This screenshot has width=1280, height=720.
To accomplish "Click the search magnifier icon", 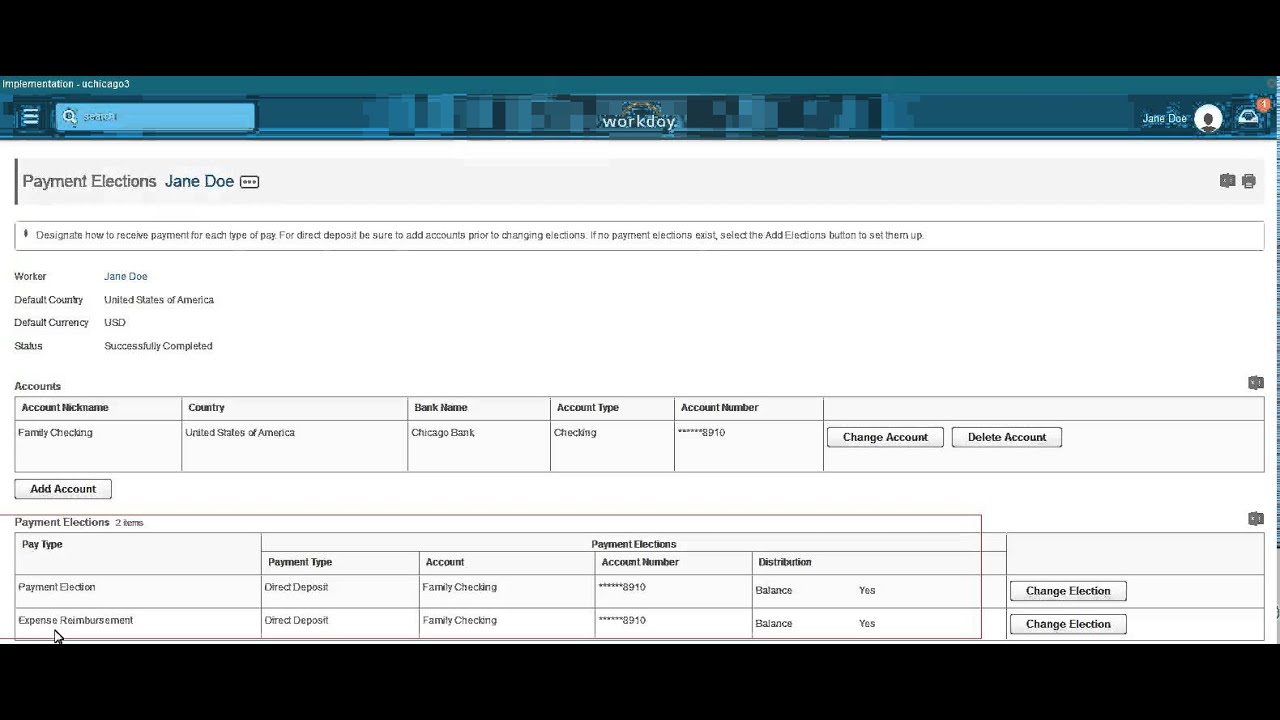I will click(x=69, y=117).
